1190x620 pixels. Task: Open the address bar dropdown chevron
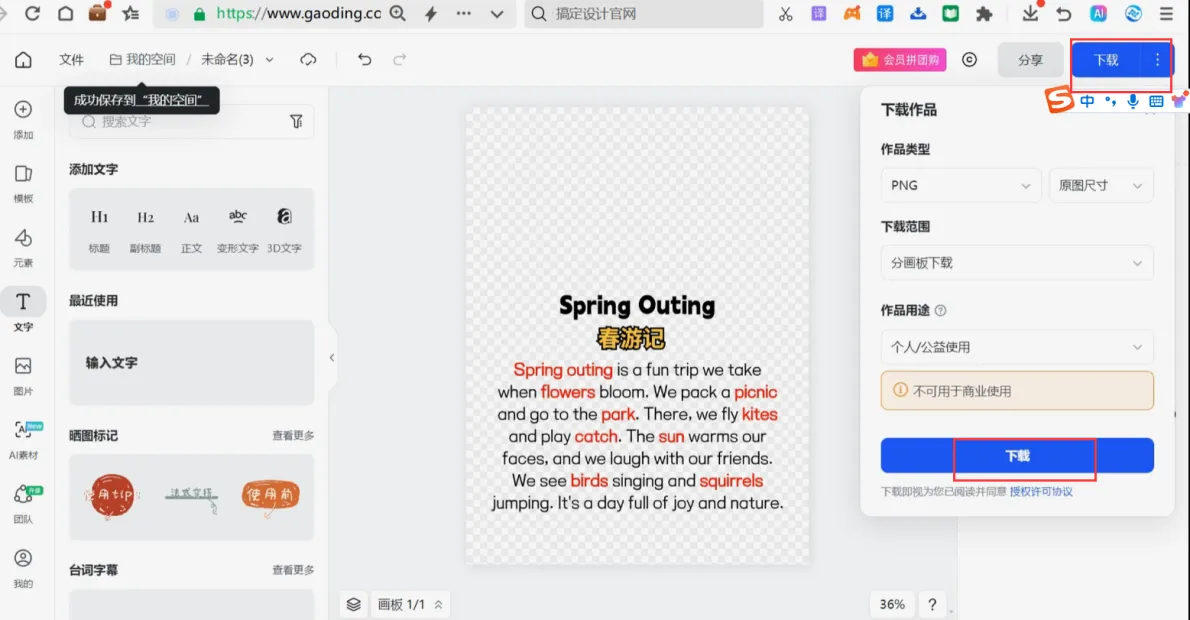[497, 14]
